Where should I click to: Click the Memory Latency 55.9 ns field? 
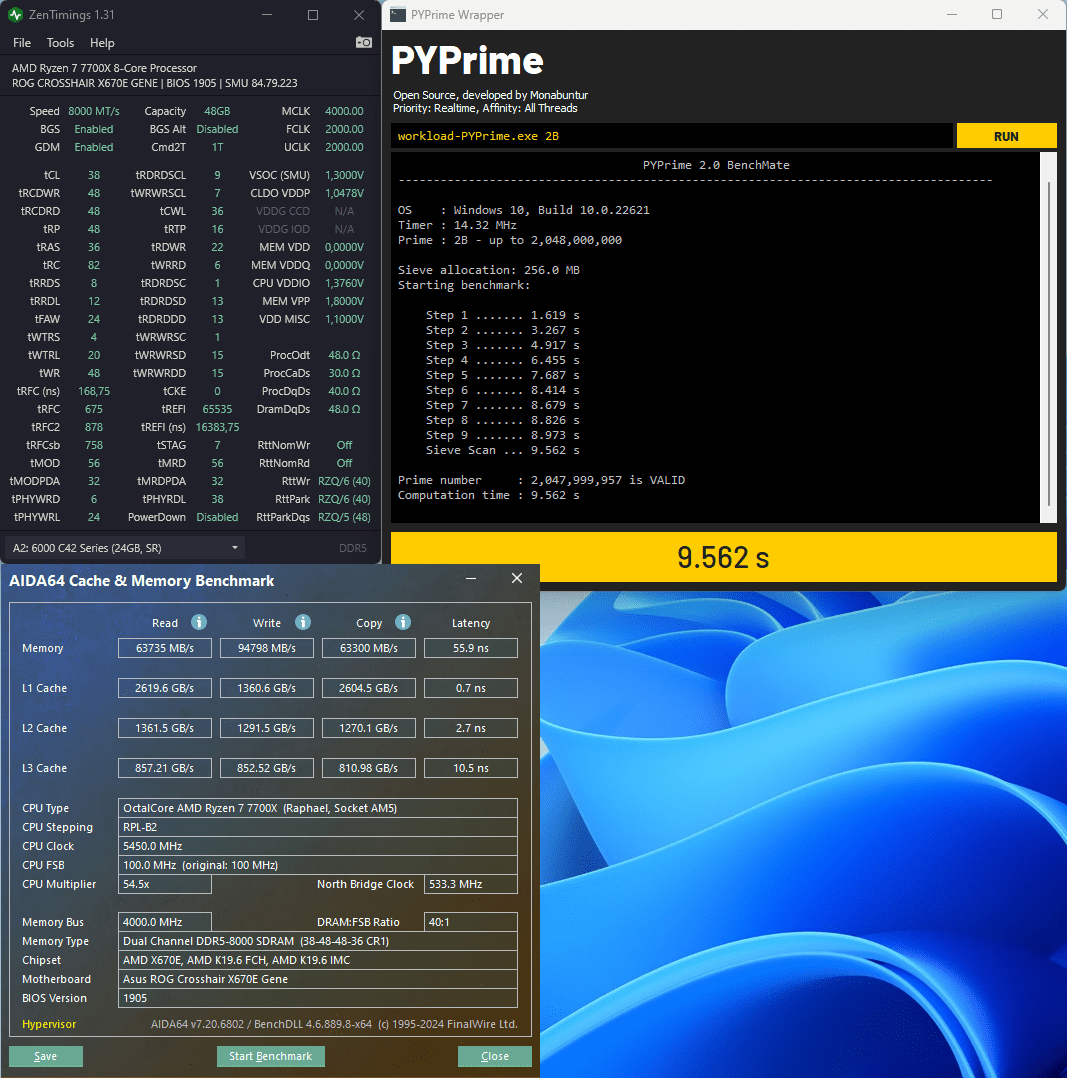point(471,648)
